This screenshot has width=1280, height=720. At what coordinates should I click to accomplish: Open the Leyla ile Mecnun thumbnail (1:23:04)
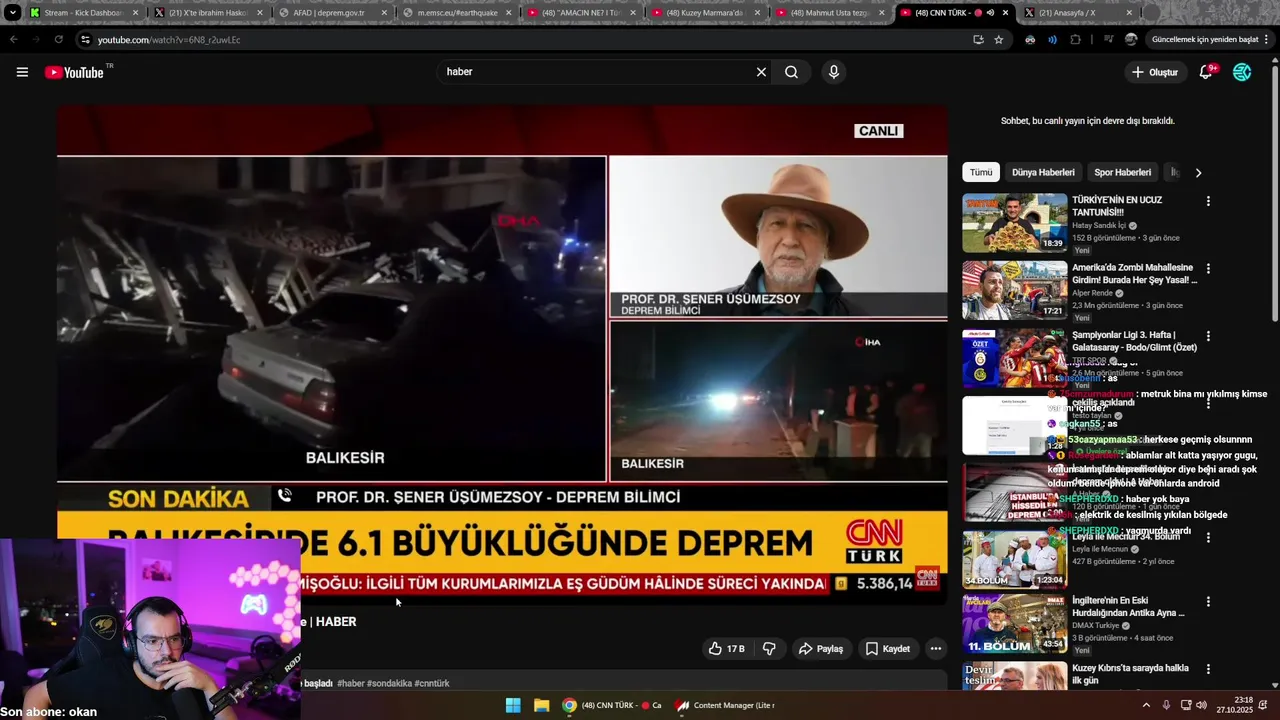pos(1015,559)
